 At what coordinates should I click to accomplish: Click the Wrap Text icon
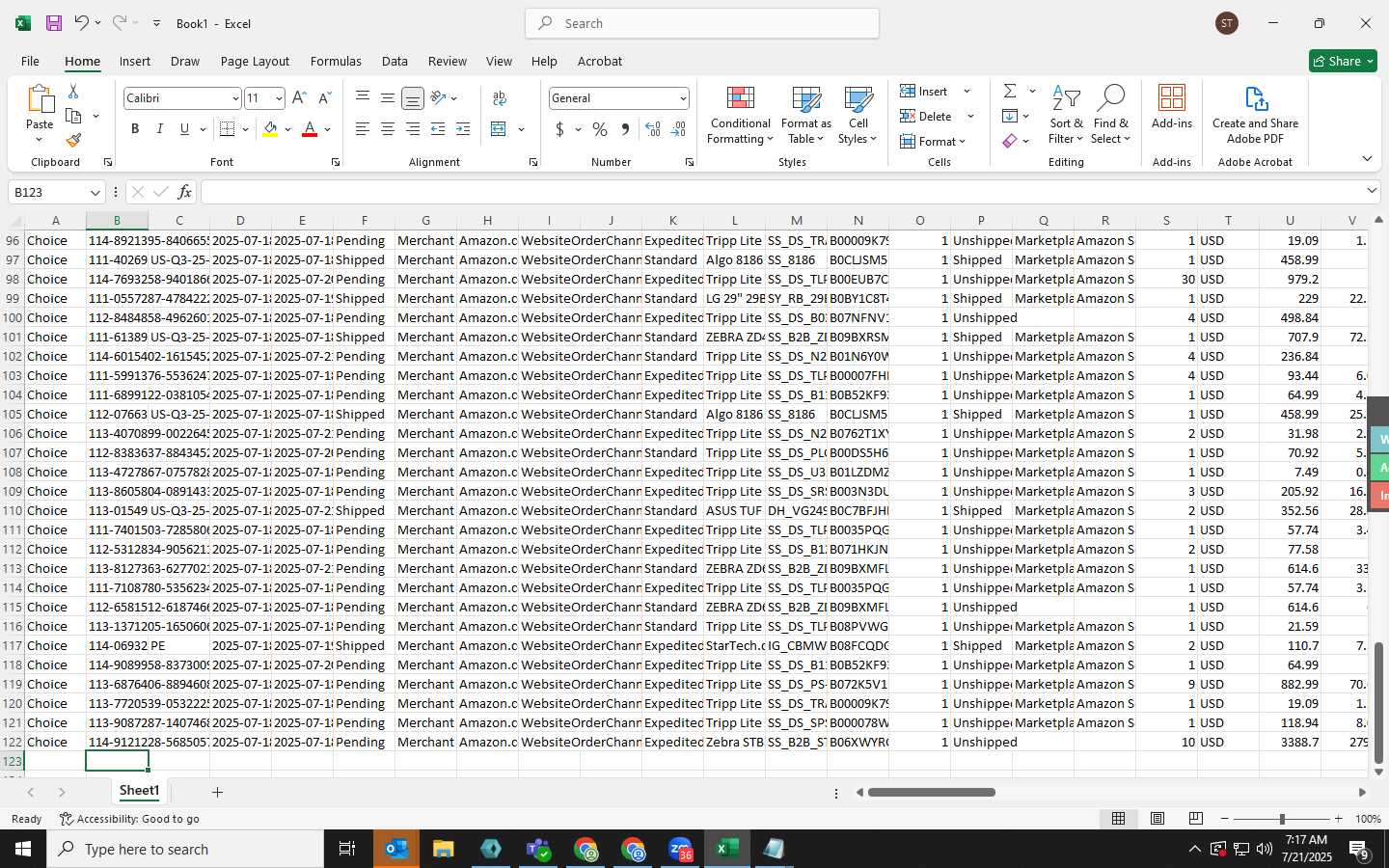click(500, 98)
